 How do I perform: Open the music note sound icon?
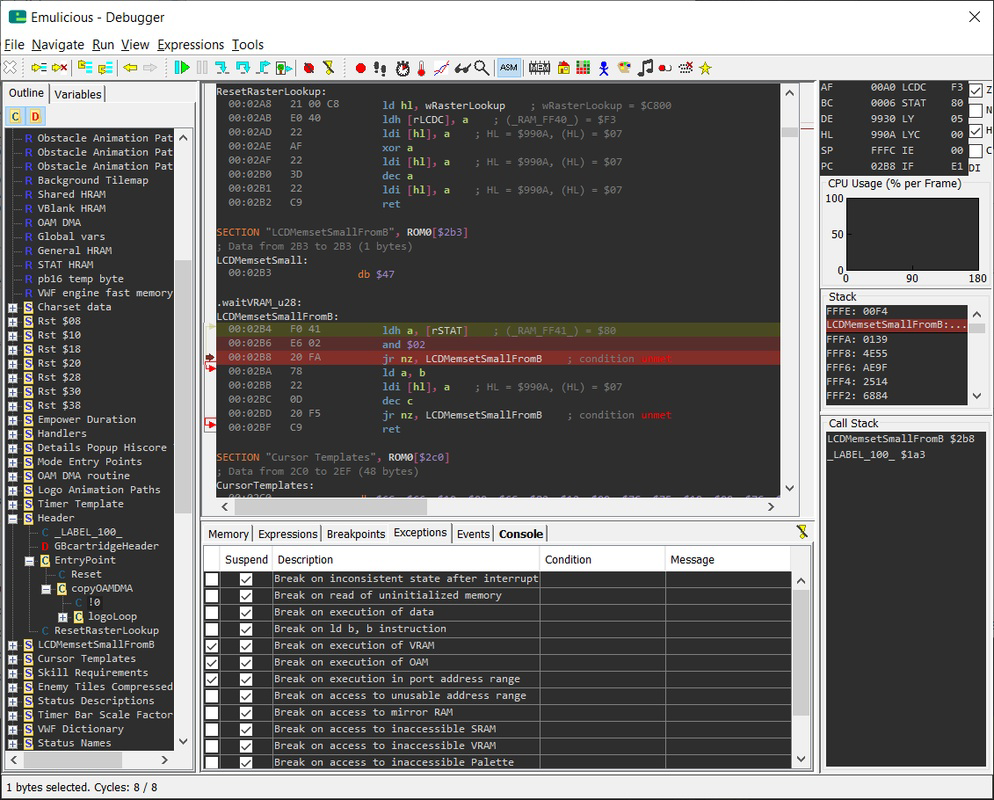pyautogui.click(x=645, y=68)
